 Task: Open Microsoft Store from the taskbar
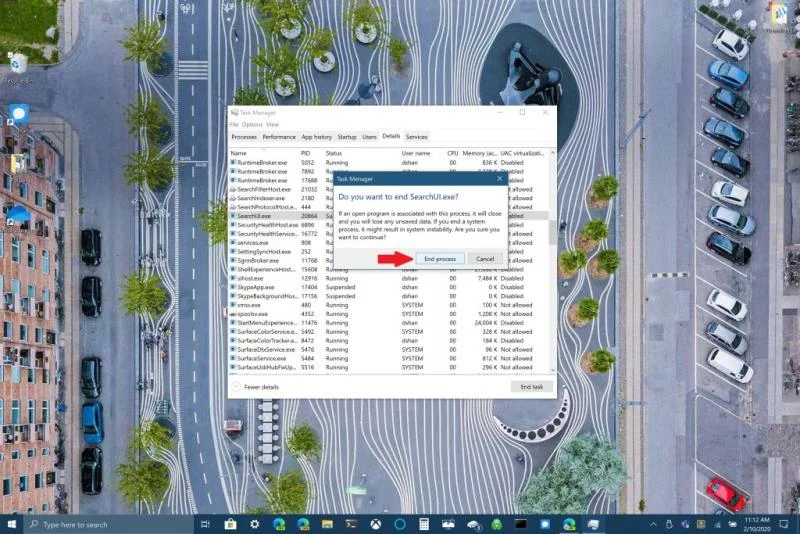(230, 524)
